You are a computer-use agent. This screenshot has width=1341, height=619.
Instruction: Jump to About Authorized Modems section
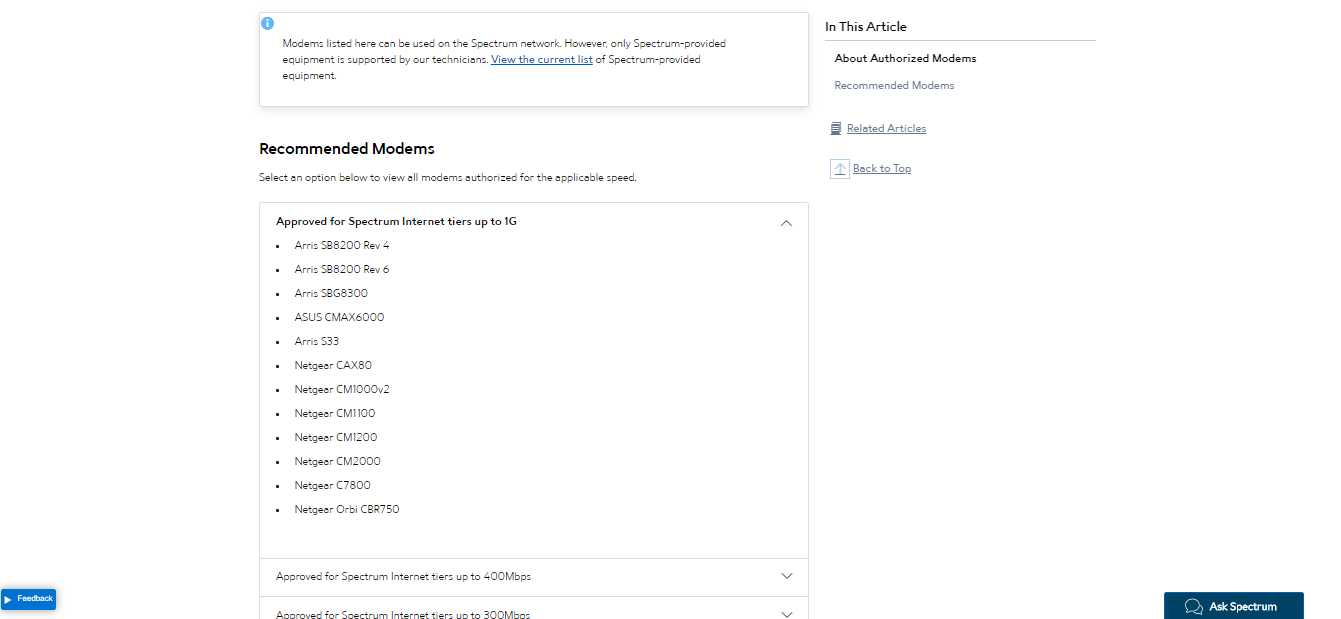905,58
